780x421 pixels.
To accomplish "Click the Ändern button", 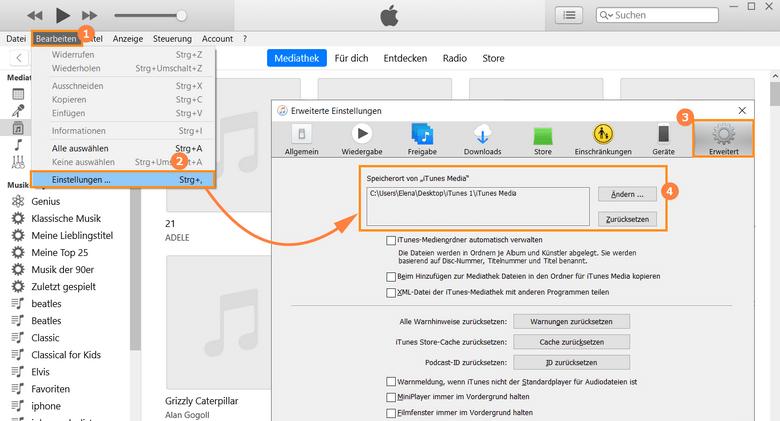I will (627, 194).
